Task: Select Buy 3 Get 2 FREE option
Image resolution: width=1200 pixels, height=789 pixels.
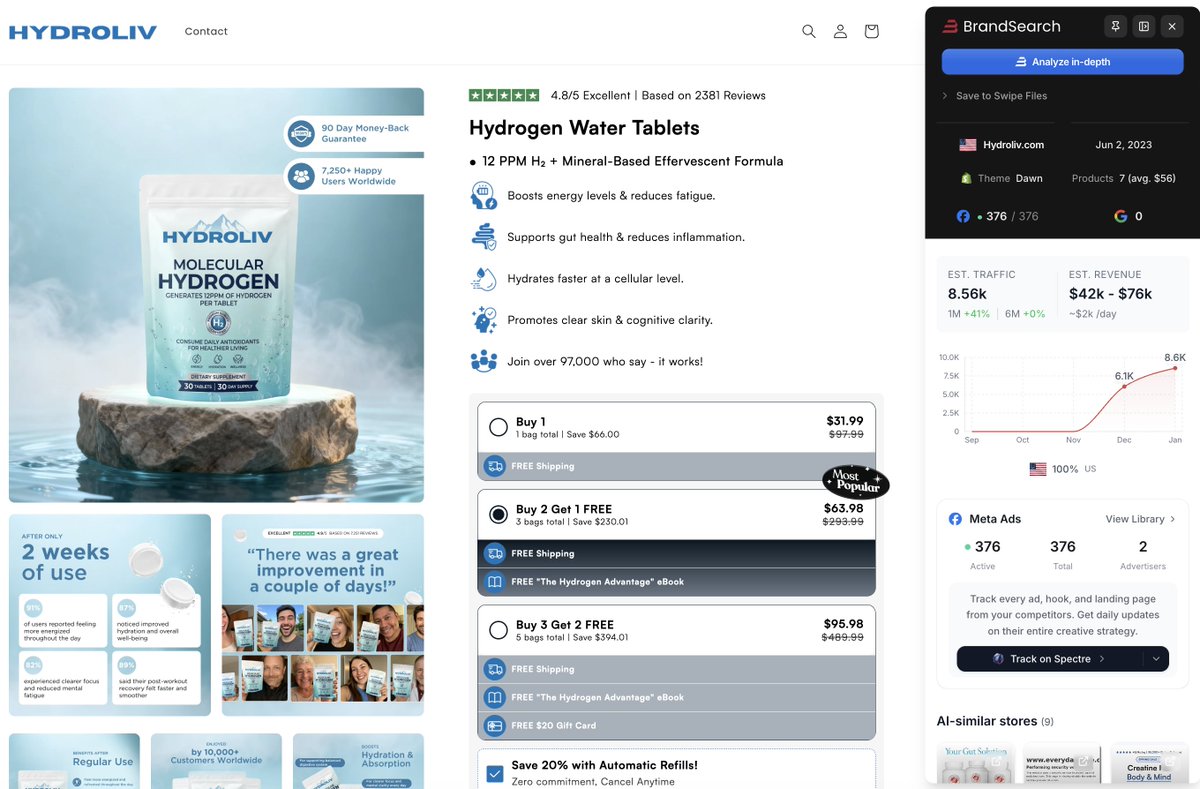Action: point(498,631)
